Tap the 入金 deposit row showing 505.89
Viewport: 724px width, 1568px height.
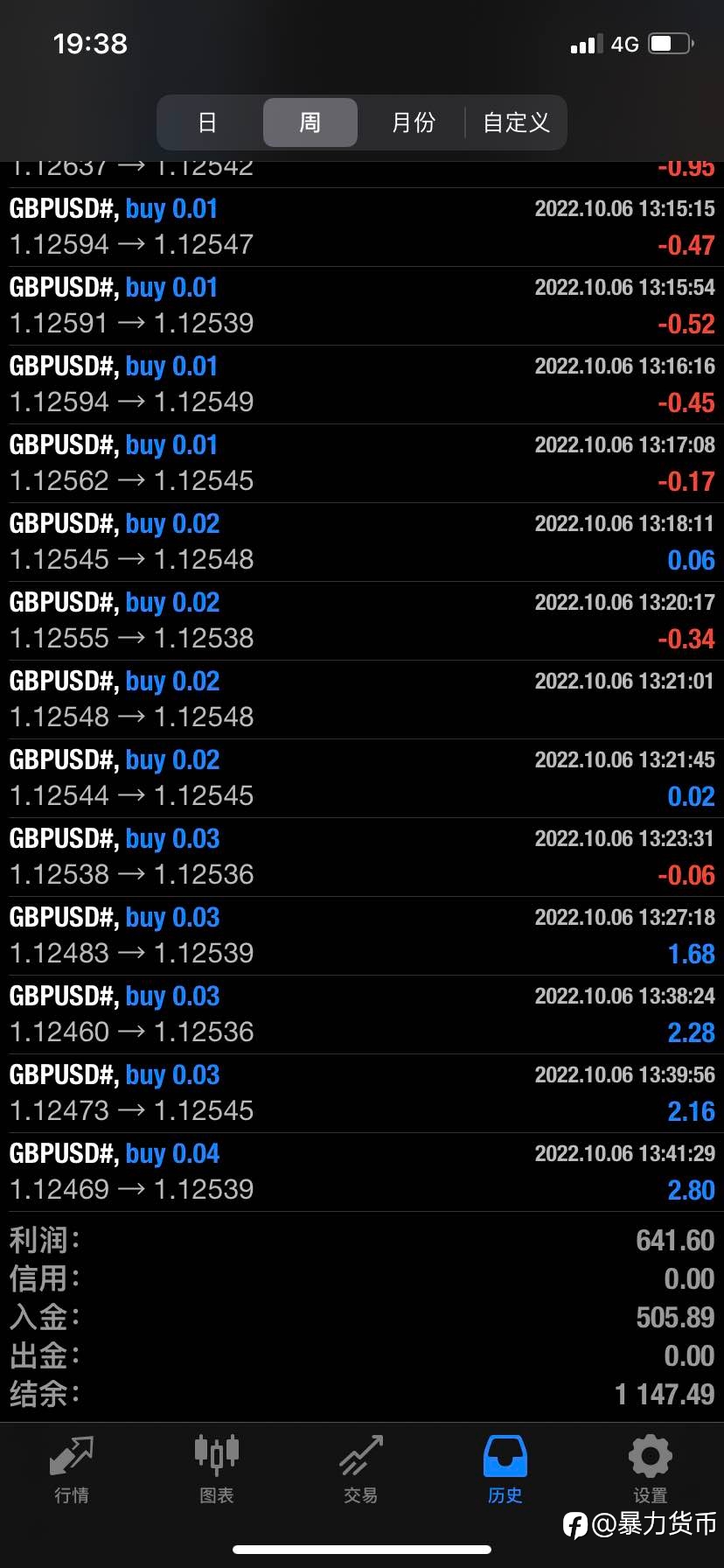(362, 1317)
